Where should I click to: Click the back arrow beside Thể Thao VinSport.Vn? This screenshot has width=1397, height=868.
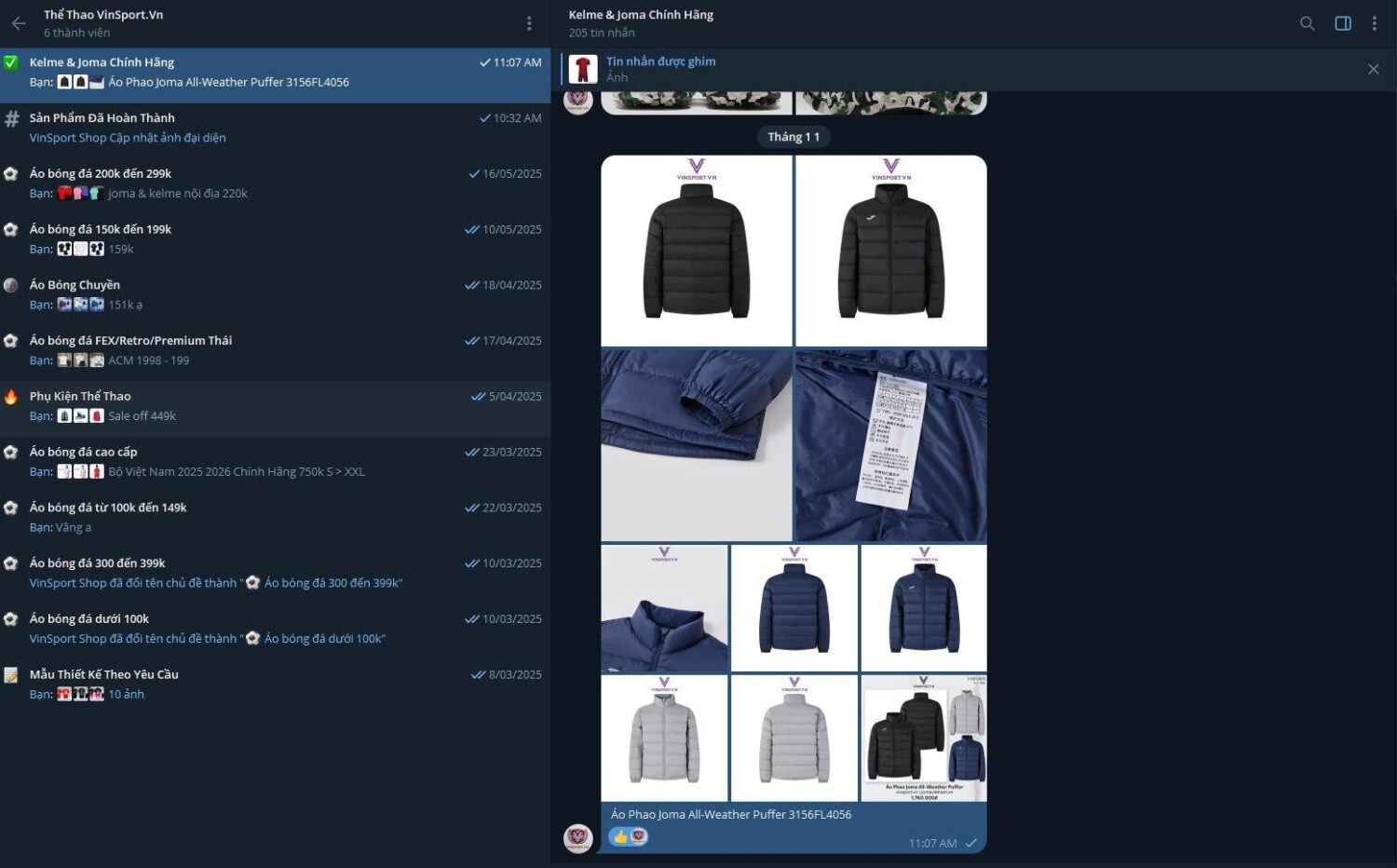point(19,23)
